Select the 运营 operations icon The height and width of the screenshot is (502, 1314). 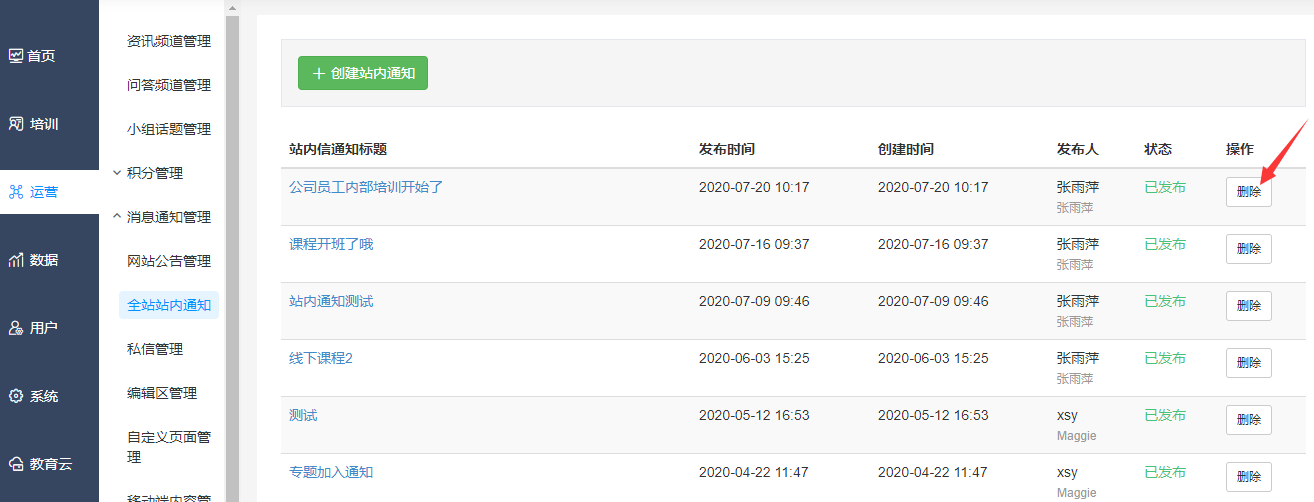16,192
